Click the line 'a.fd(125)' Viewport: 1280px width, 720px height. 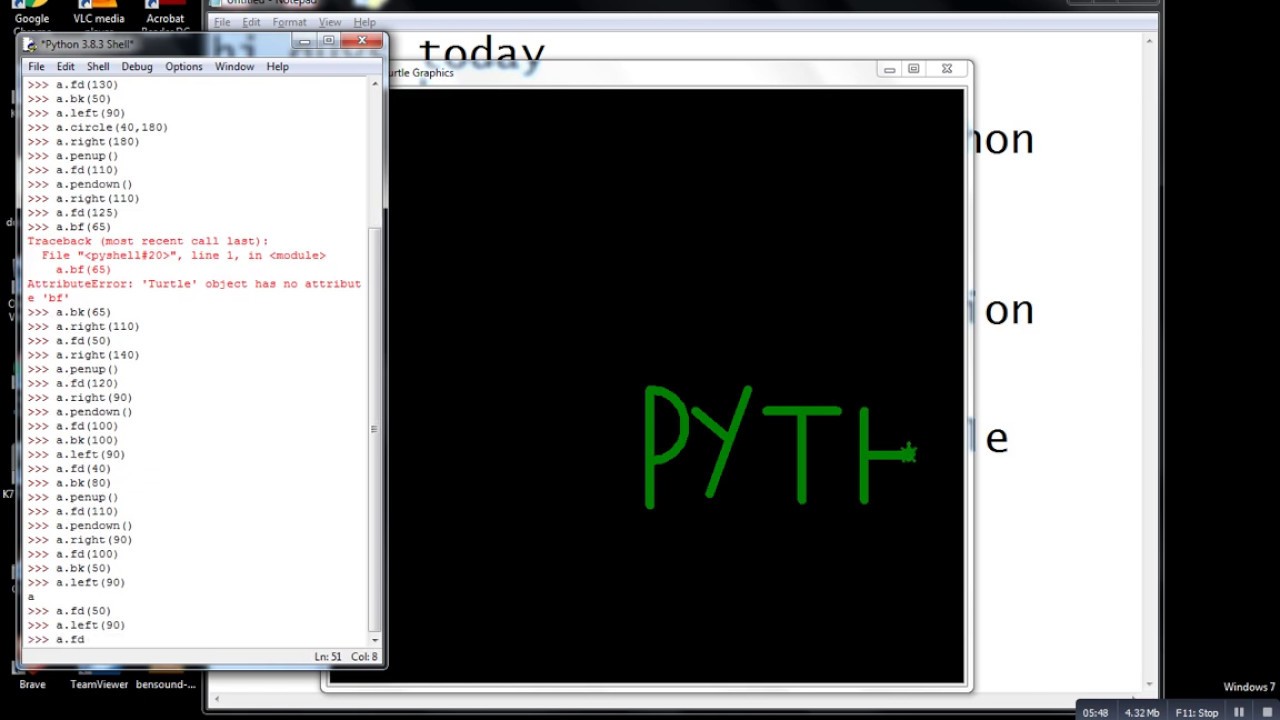pyautogui.click(x=86, y=213)
